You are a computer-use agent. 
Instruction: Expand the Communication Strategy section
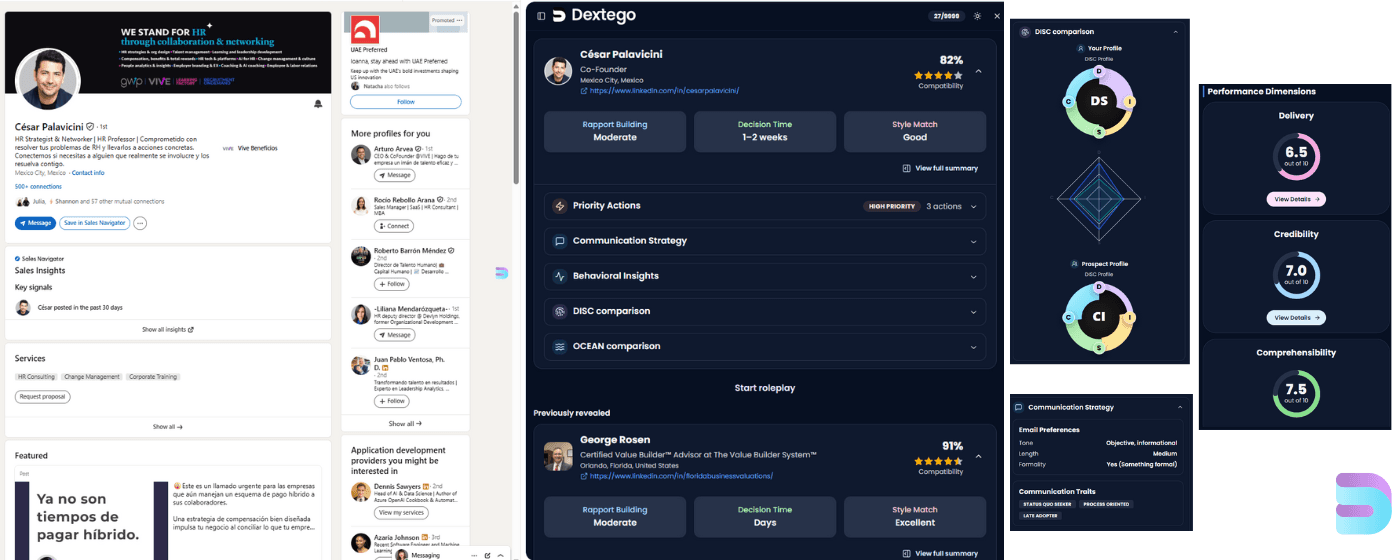coord(765,241)
